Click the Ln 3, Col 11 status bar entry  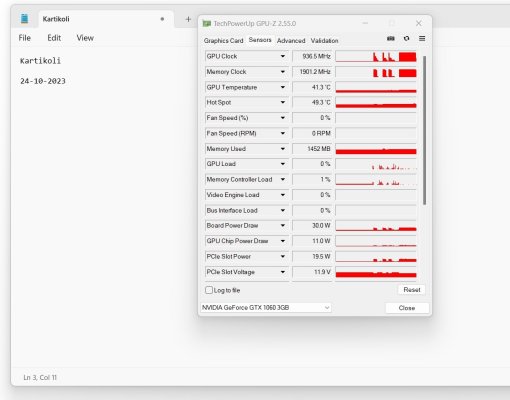tap(40, 377)
